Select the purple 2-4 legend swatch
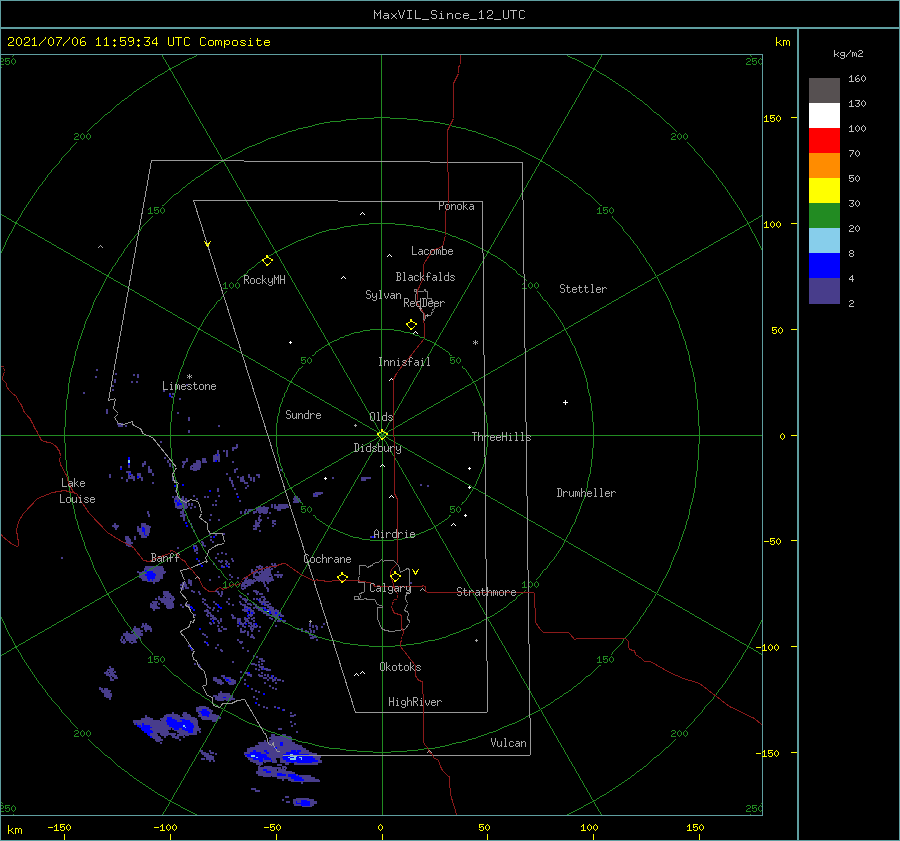 [x=824, y=291]
